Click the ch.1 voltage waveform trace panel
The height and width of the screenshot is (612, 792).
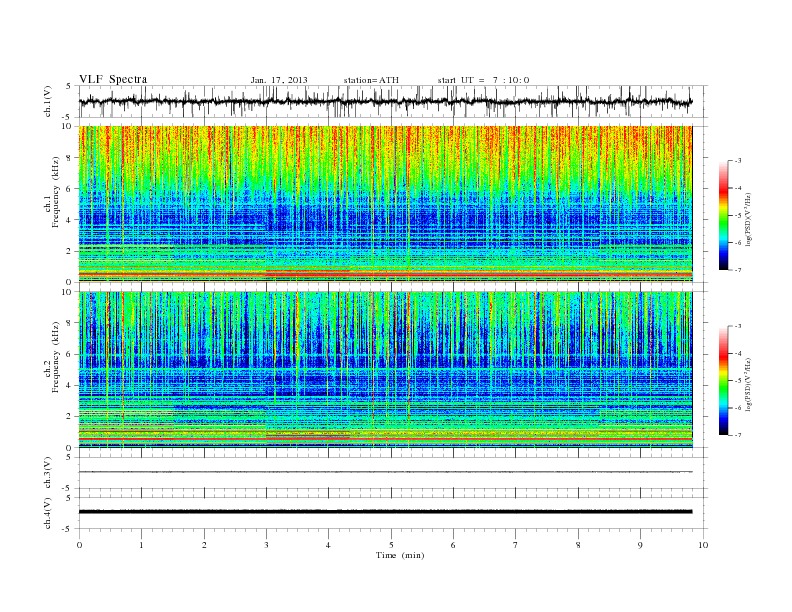[393, 101]
